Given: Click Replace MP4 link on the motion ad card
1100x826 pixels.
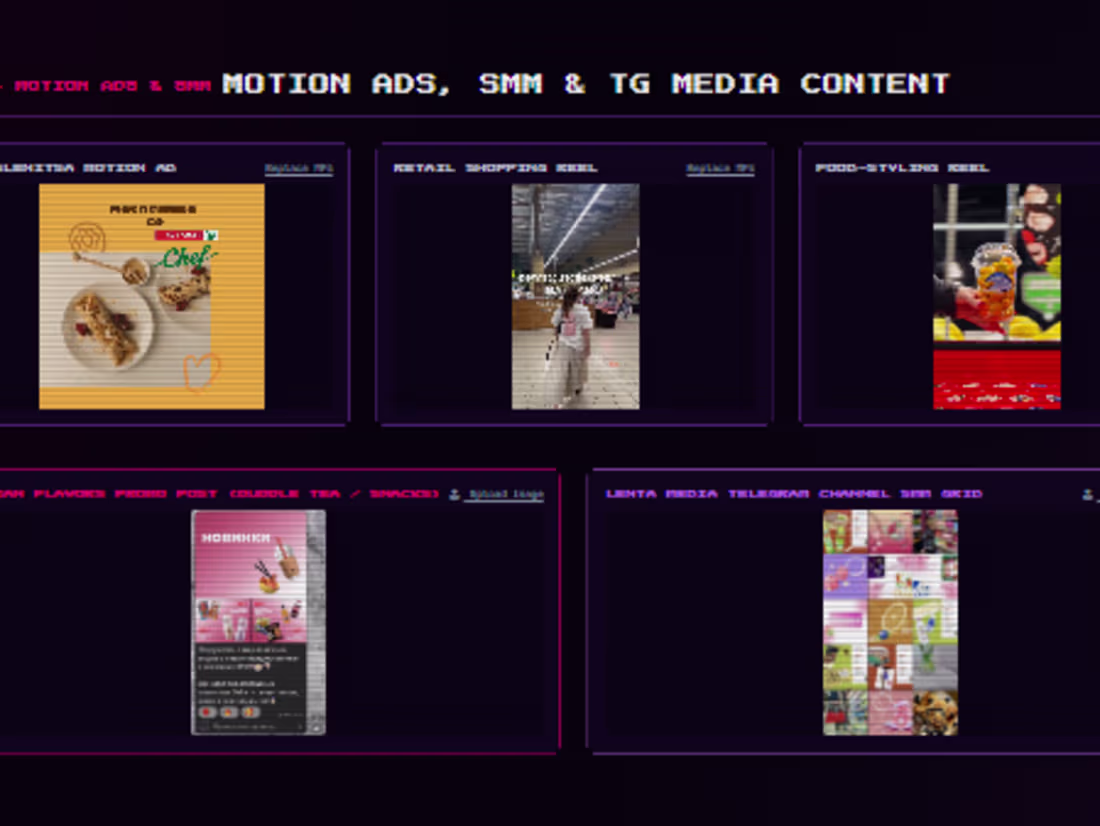Looking at the screenshot, I should (299, 168).
